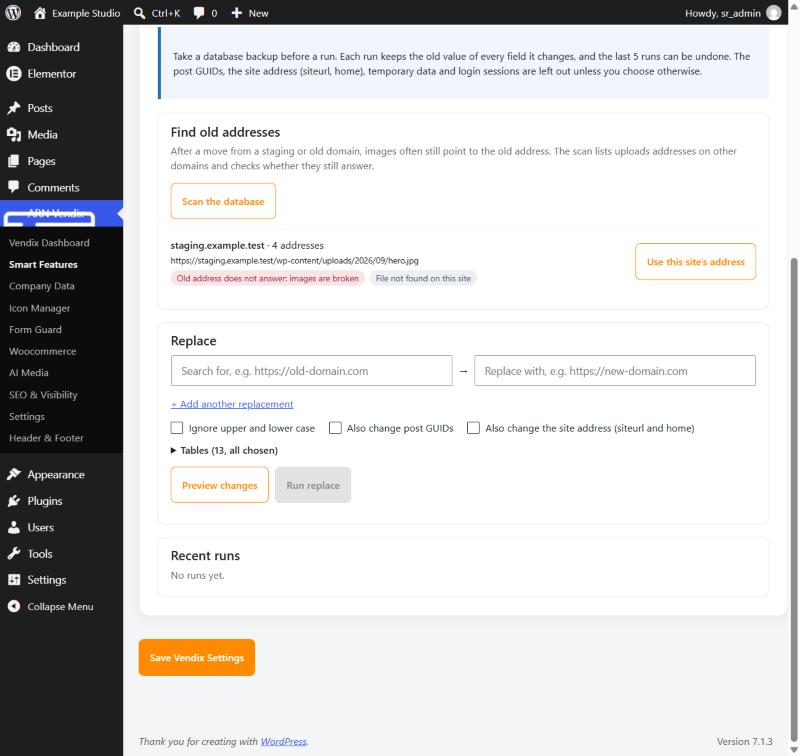Open the Howdy, sr_admin account menu
The height and width of the screenshot is (756, 800).
pyautogui.click(x=733, y=13)
